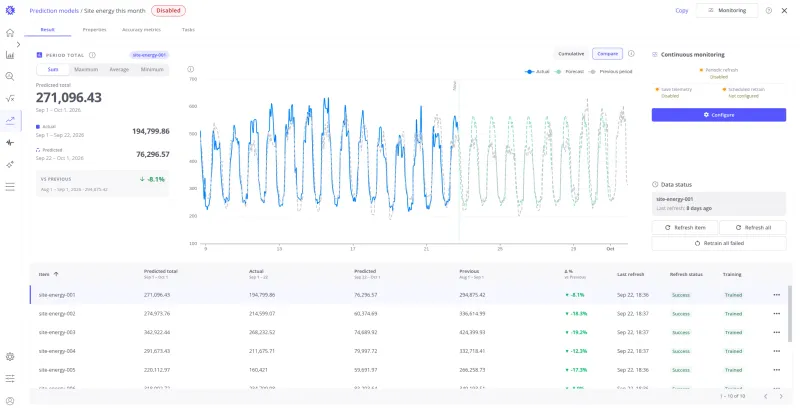Switch chart to Cumulative view
Image resolution: width=800 pixels, height=412 pixels.
(x=571, y=54)
